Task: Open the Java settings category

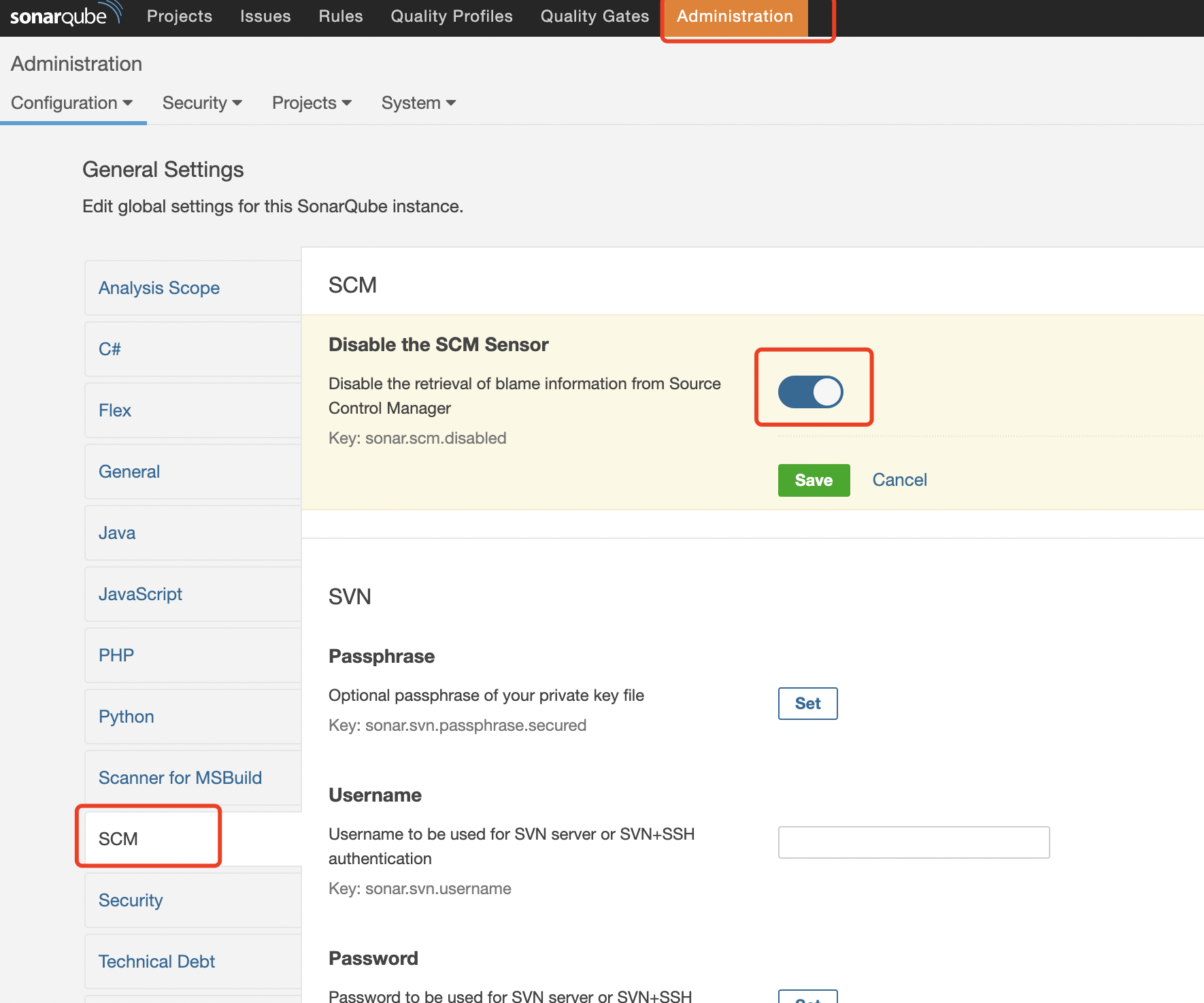Action: click(193, 533)
